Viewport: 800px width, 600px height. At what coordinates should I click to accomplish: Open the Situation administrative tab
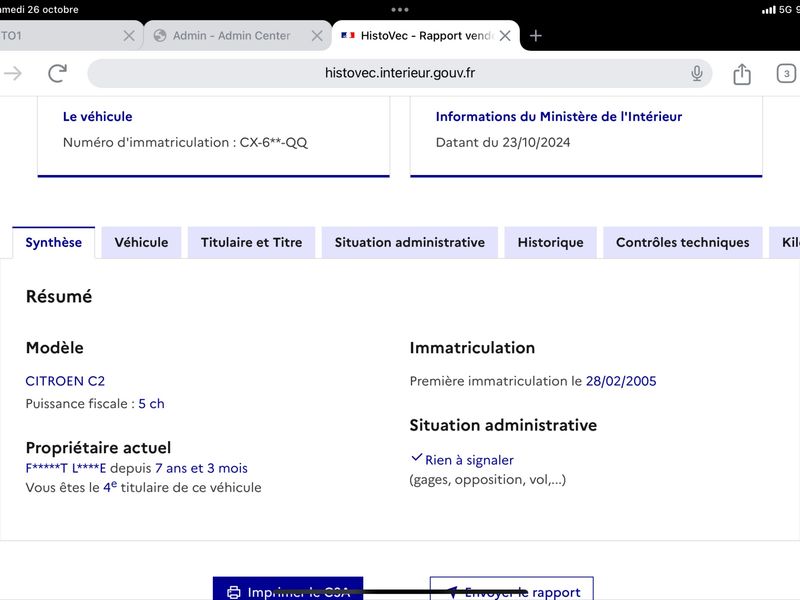[410, 242]
